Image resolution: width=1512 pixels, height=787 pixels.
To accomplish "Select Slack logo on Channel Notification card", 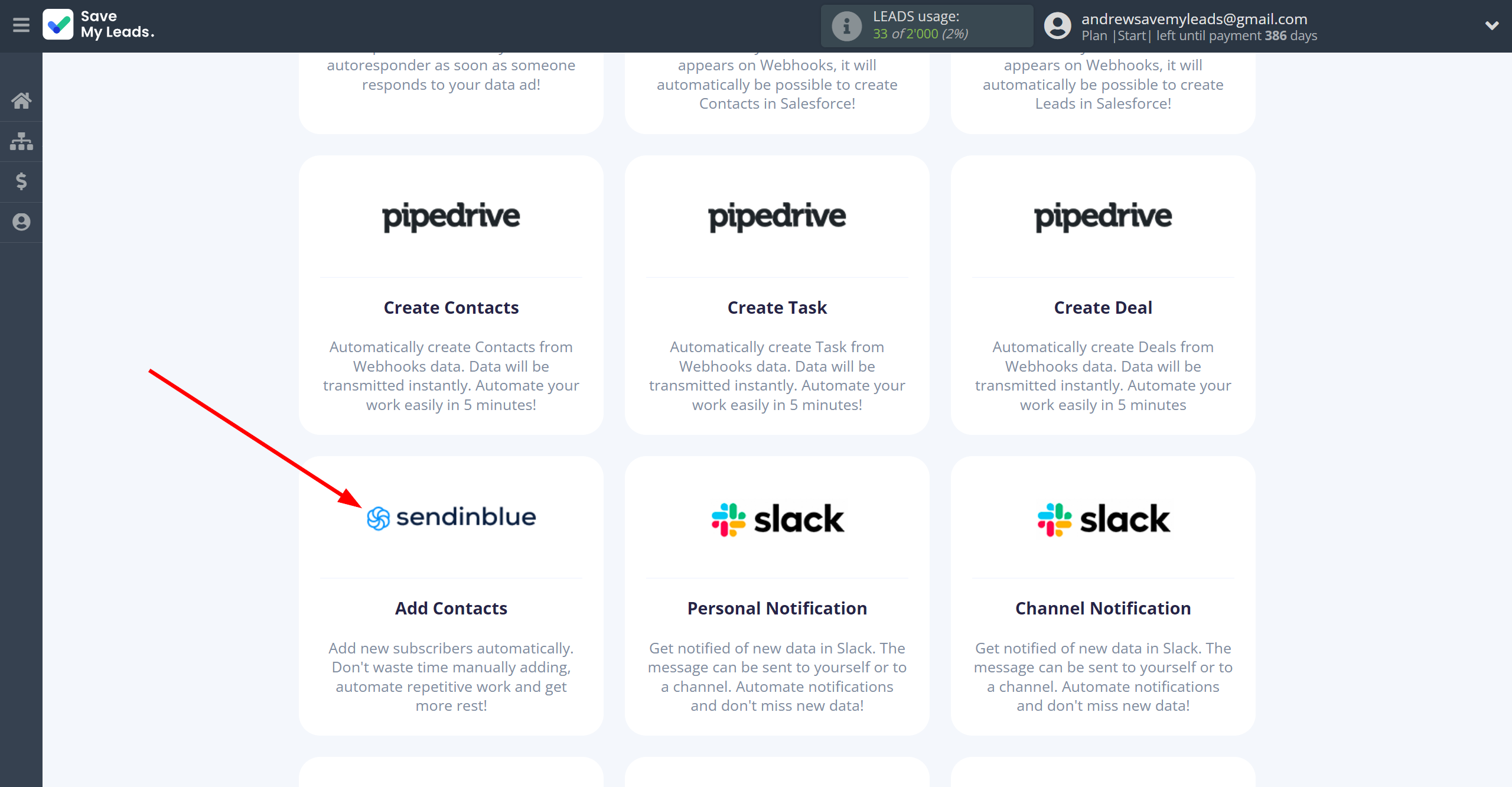I will point(1103,519).
